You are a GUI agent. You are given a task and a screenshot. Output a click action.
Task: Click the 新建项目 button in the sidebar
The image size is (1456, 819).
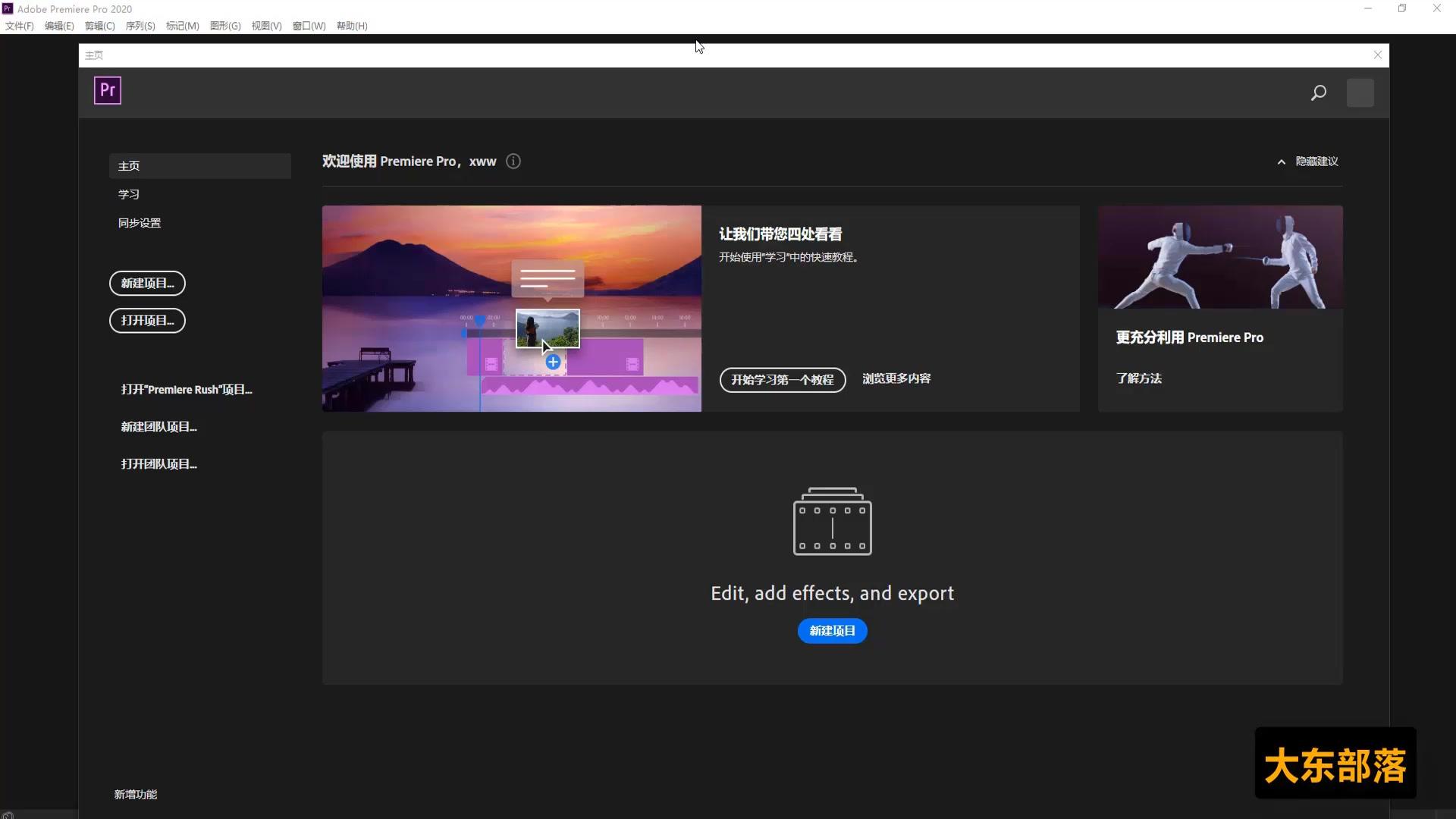point(147,283)
